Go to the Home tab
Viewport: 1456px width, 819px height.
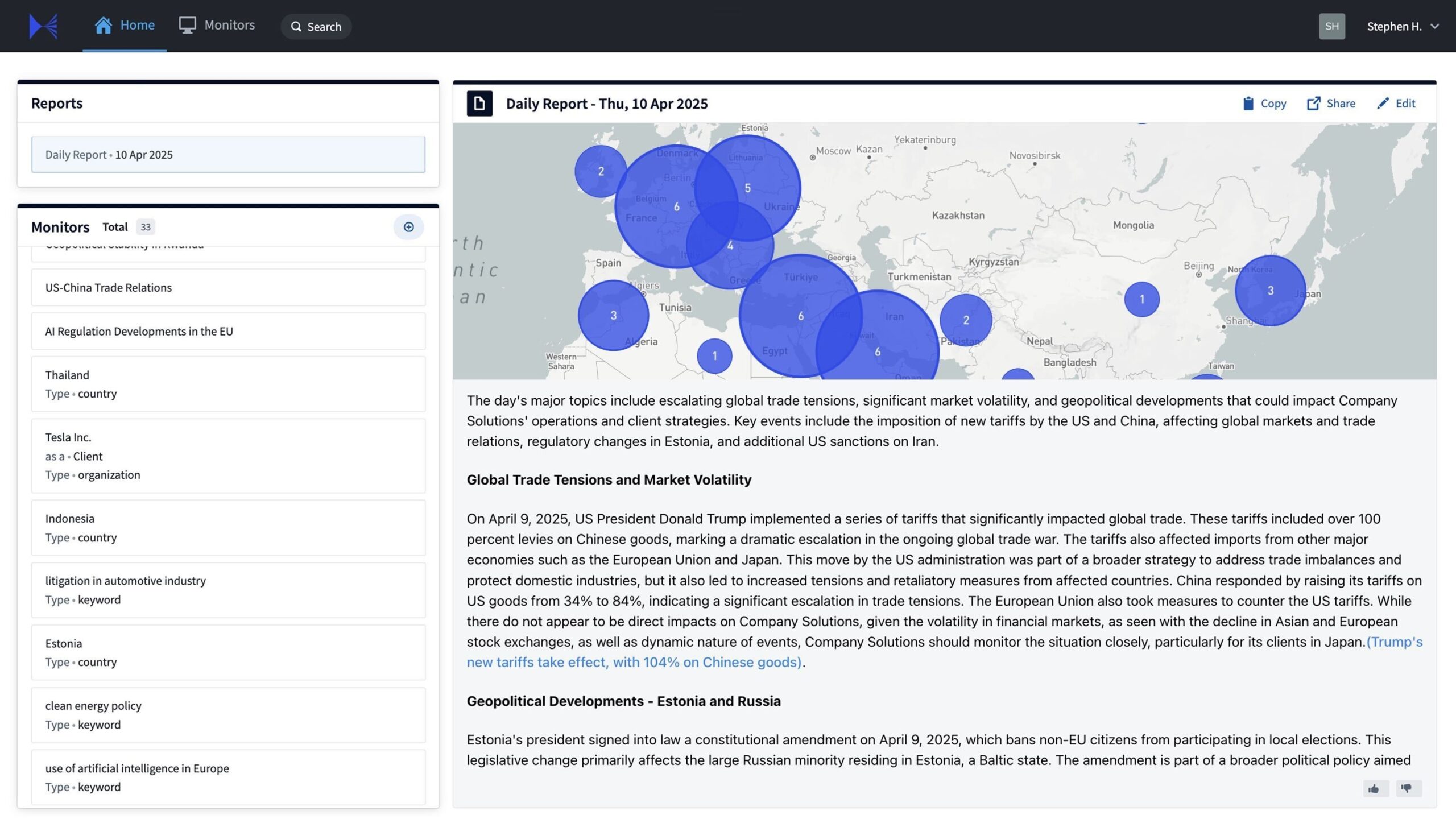(x=125, y=25)
